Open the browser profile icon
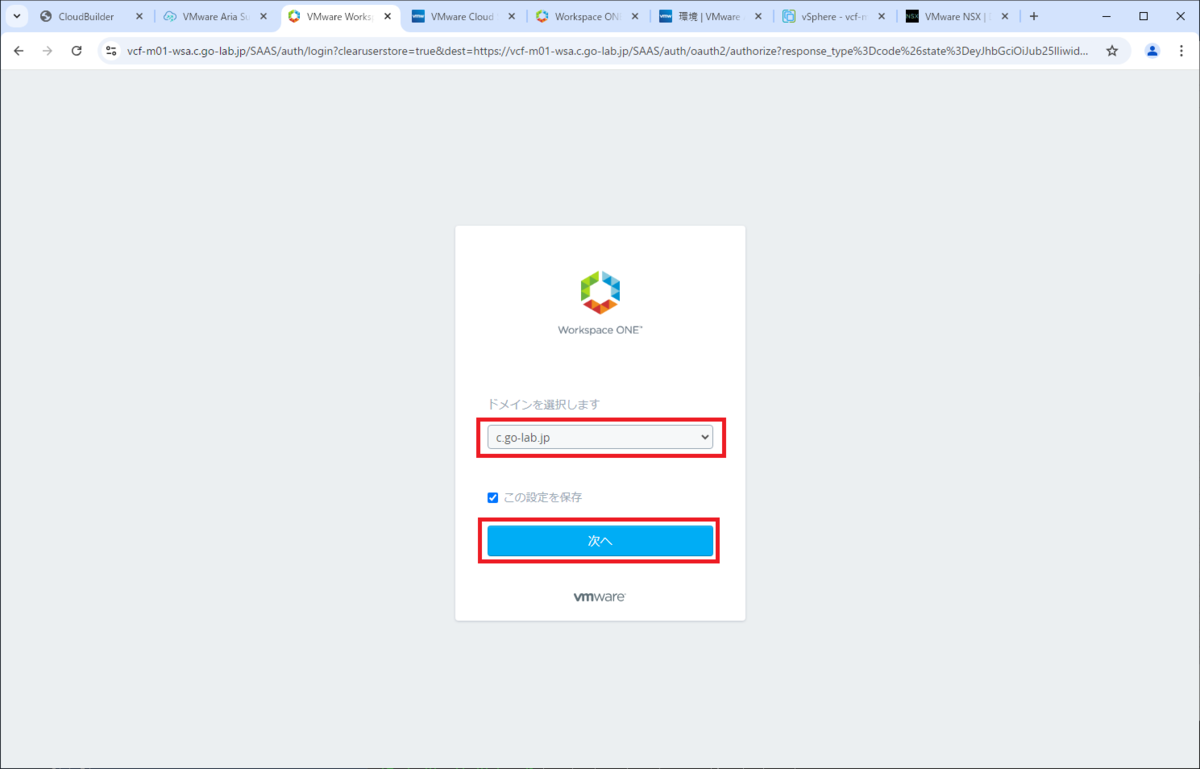1200x769 pixels. click(1152, 50)
